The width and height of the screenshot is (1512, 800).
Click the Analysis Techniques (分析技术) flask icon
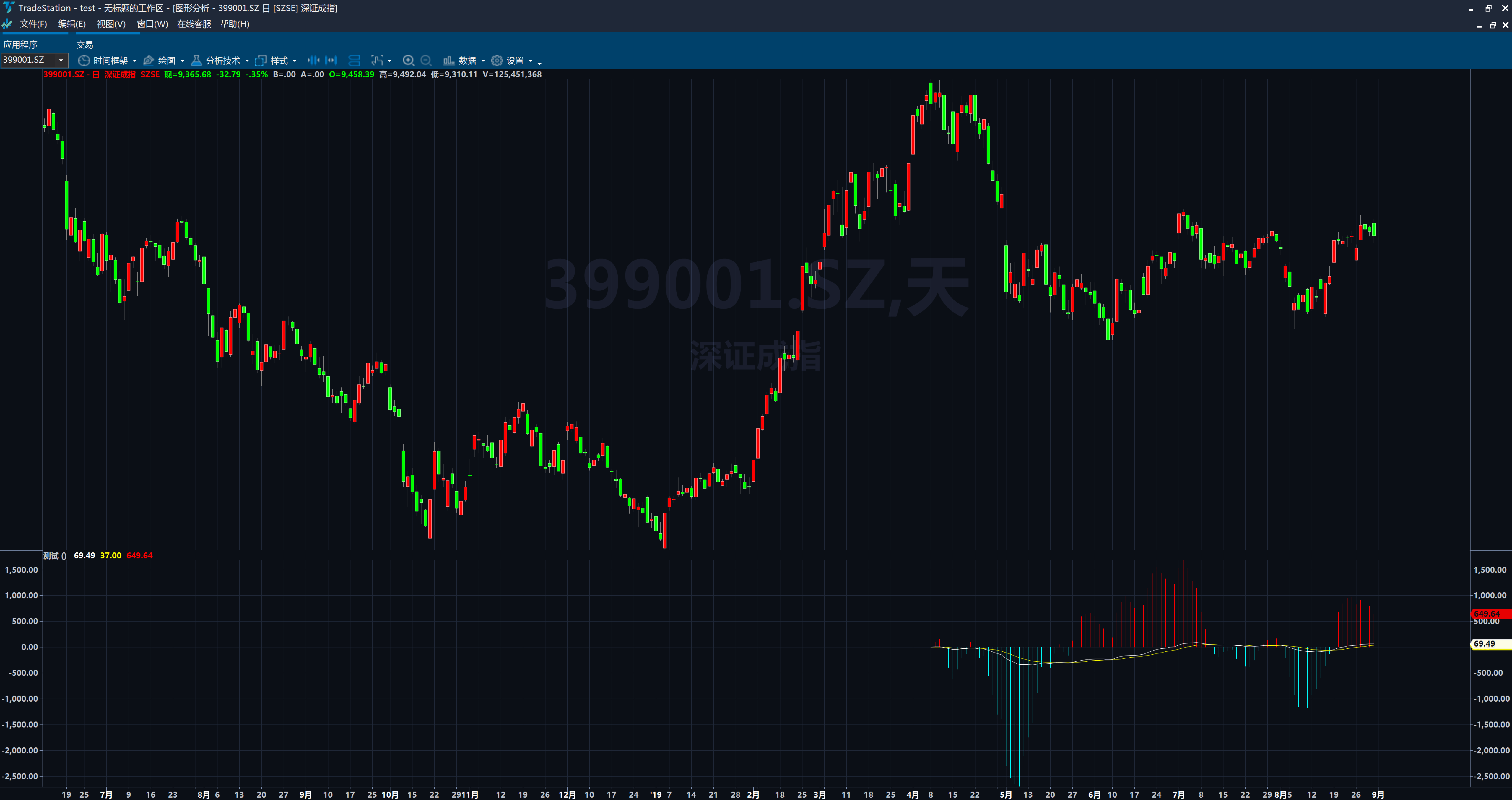(196, 61)
